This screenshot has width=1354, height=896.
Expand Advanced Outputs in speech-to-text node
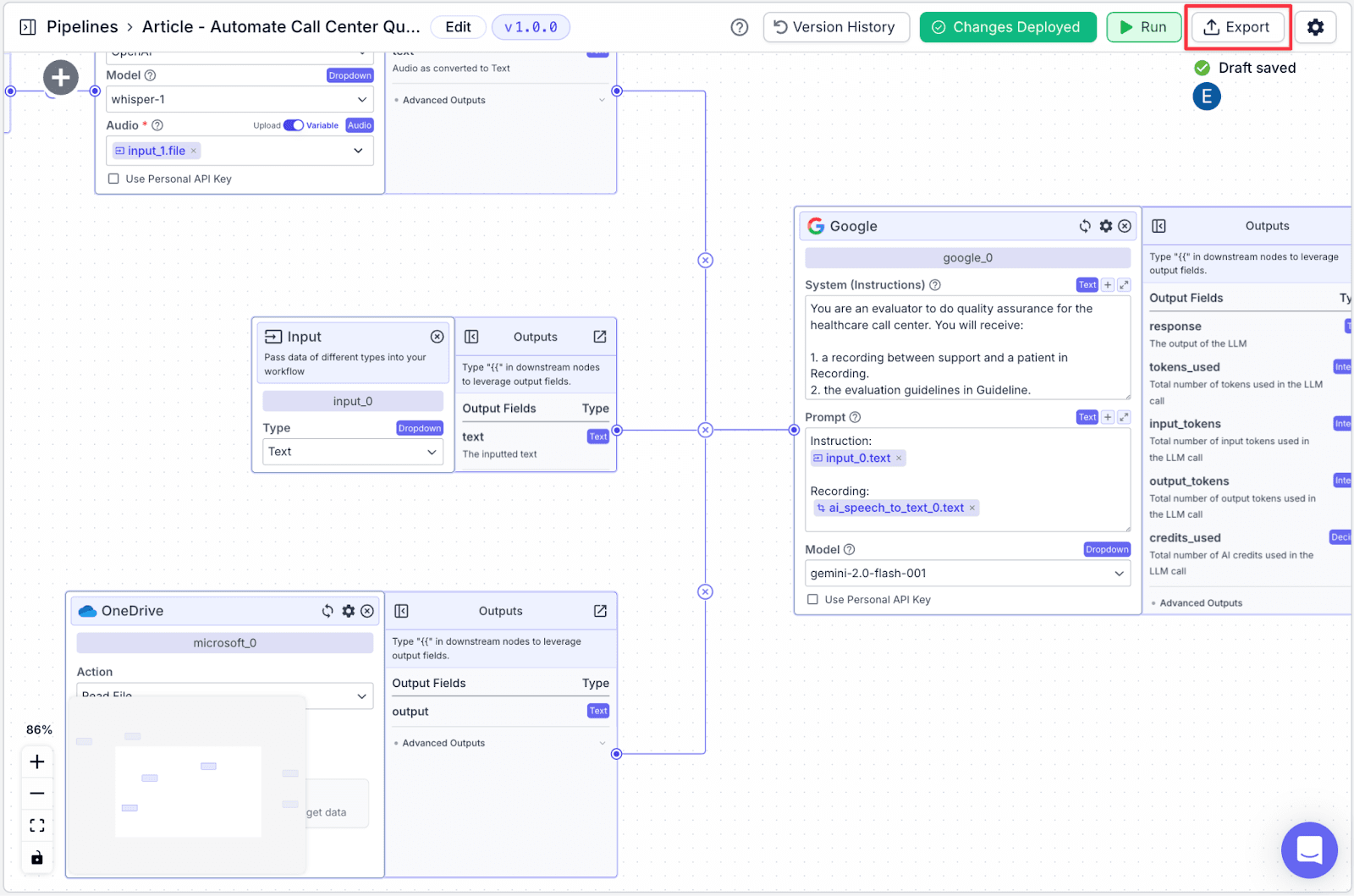[500, 100]
